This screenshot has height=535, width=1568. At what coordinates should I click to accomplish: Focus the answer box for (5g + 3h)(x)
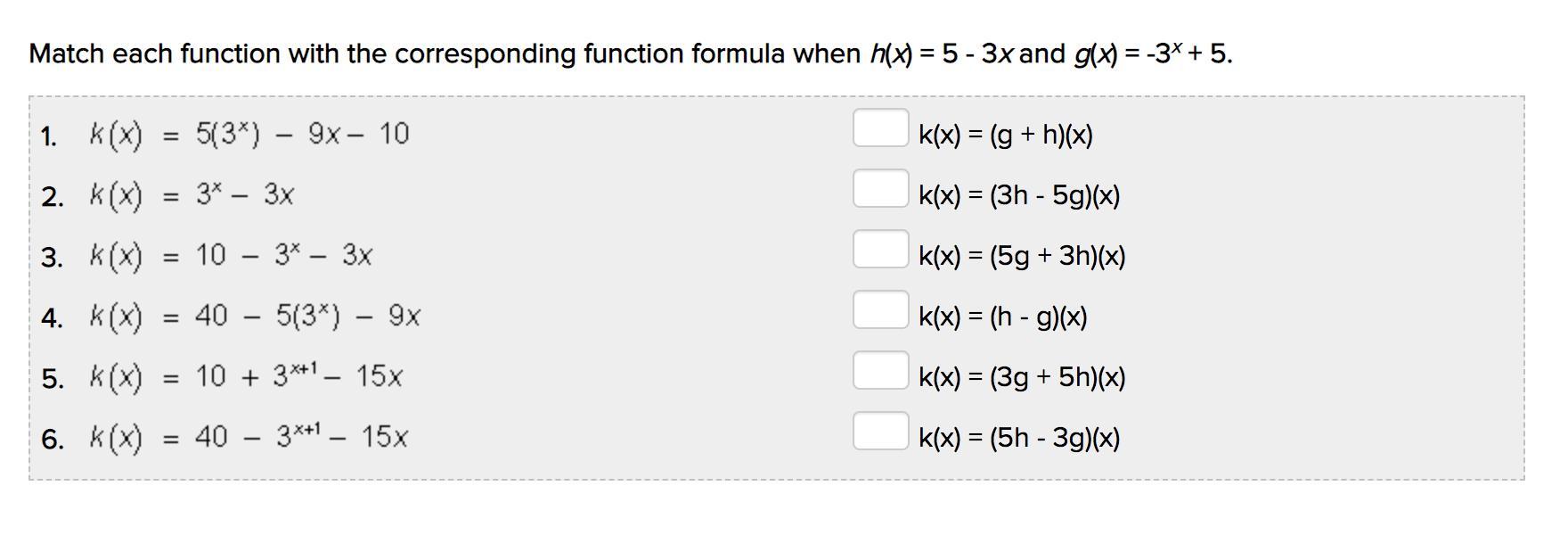point(880,249)
